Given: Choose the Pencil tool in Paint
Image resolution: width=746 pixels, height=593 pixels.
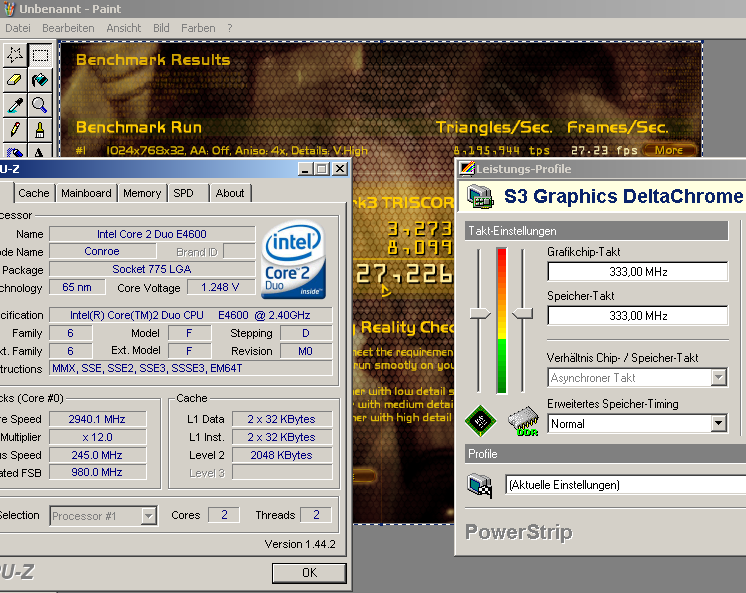Looking at the screenshot, I should [x=15, y=130].
